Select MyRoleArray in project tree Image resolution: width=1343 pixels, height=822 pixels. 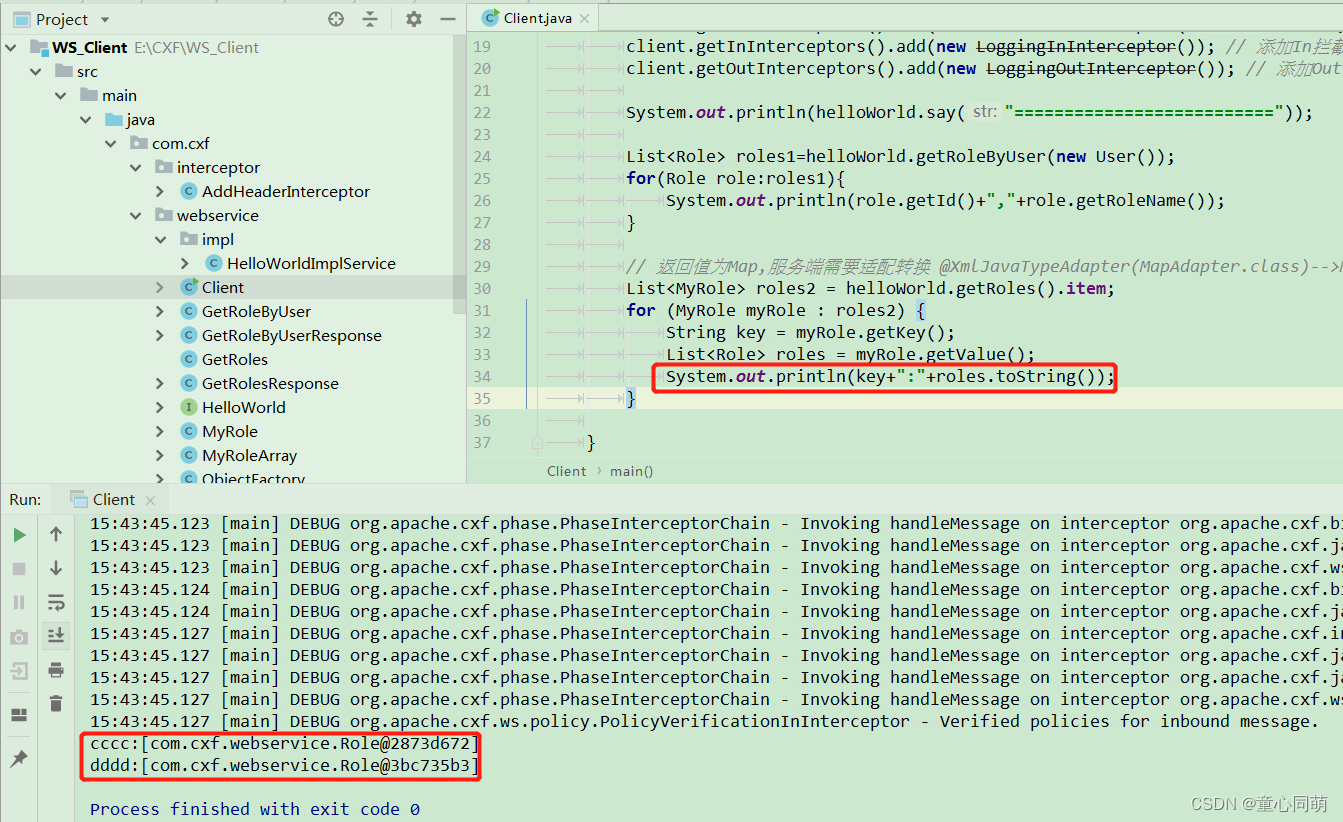coord(249,455)
